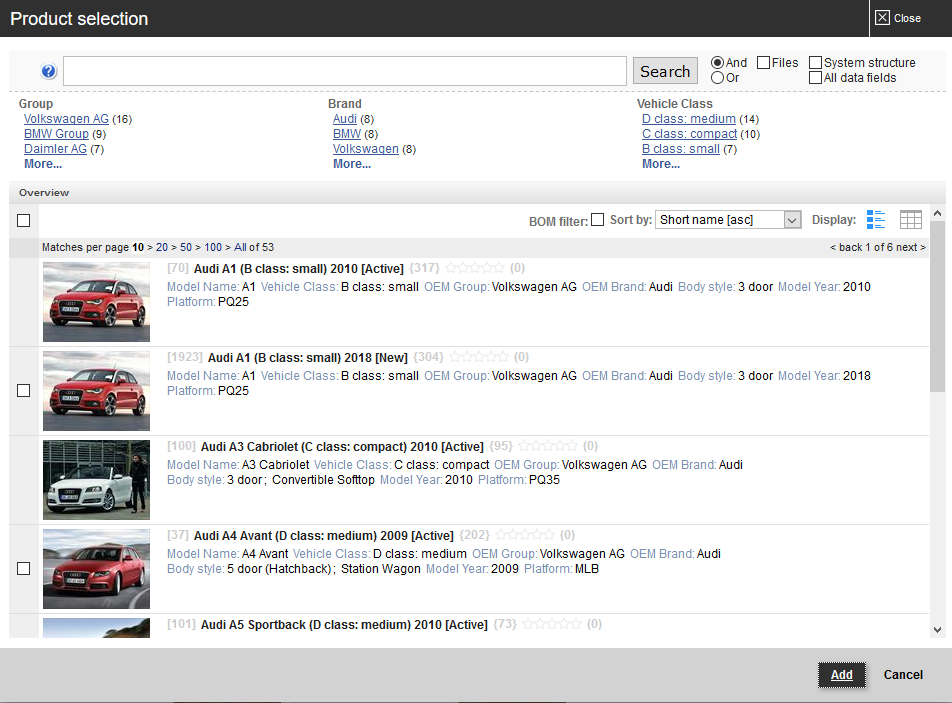The image size is (952, 703).
Task: Filter by Volkswagen brand
Action: [x=366, y=149]
